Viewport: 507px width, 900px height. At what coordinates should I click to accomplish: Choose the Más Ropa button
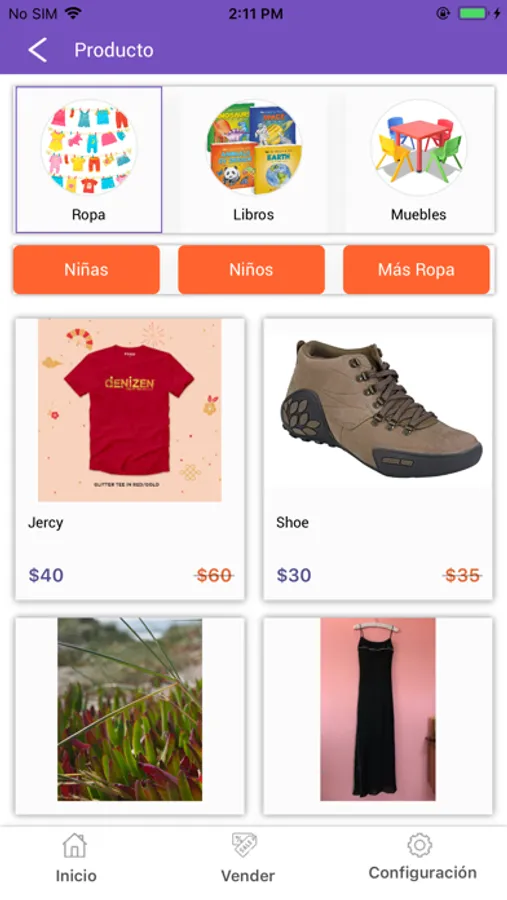point(416,270)
